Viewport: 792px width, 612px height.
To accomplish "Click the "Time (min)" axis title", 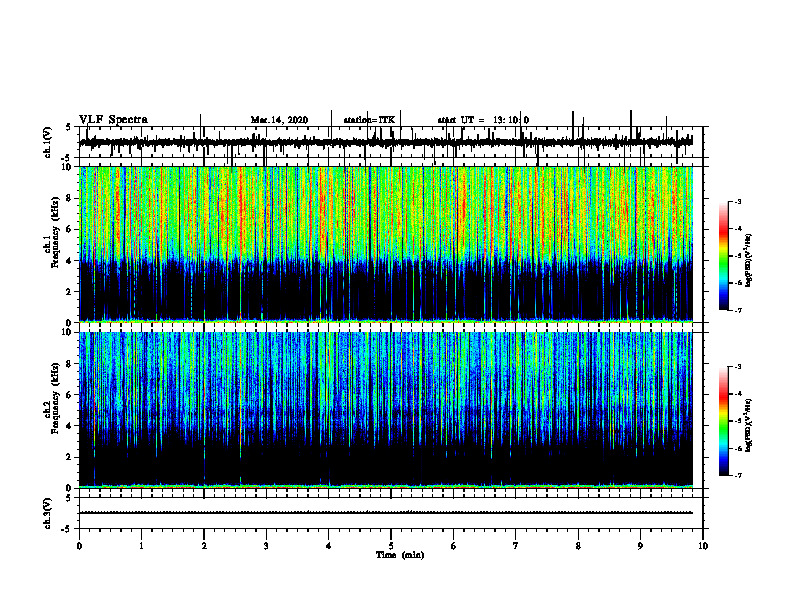I will click(x=400, y=555).
